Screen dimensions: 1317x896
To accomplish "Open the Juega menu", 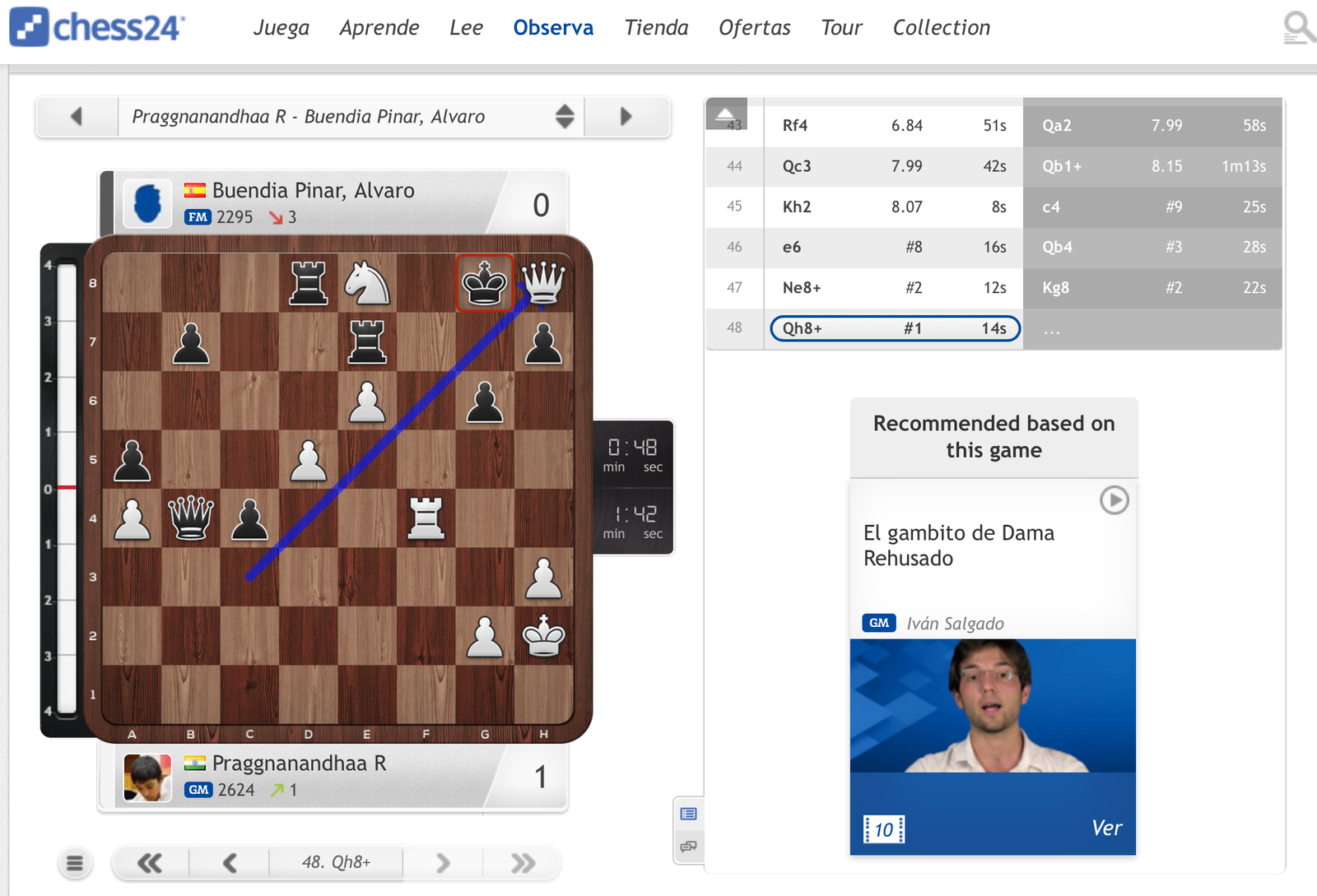I will 282,28.
